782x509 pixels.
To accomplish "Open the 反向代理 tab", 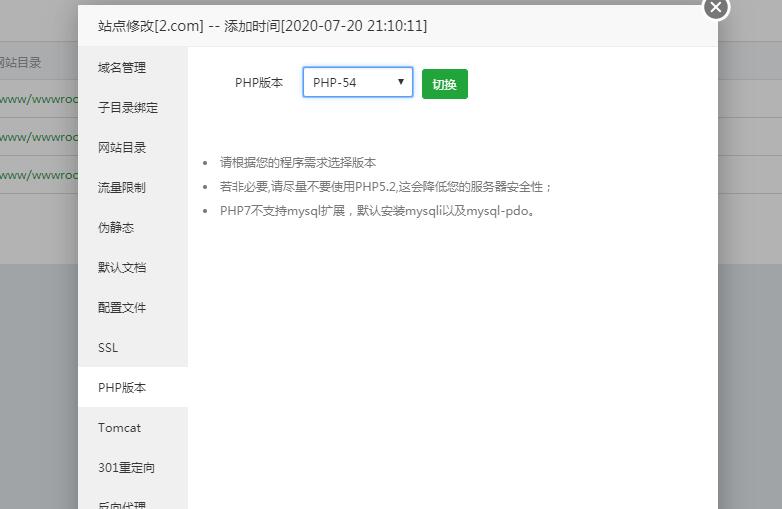I will point(133,501).
